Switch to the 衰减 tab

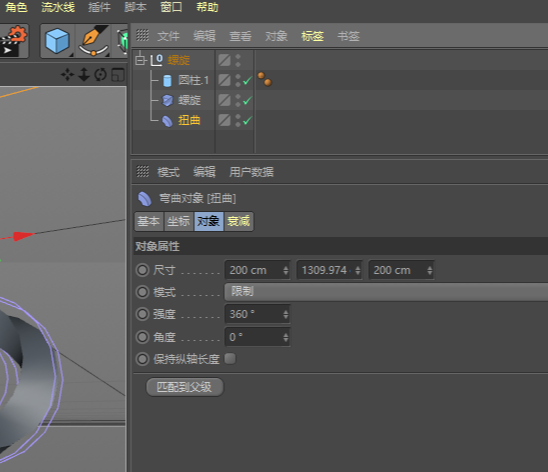point(239,221)
